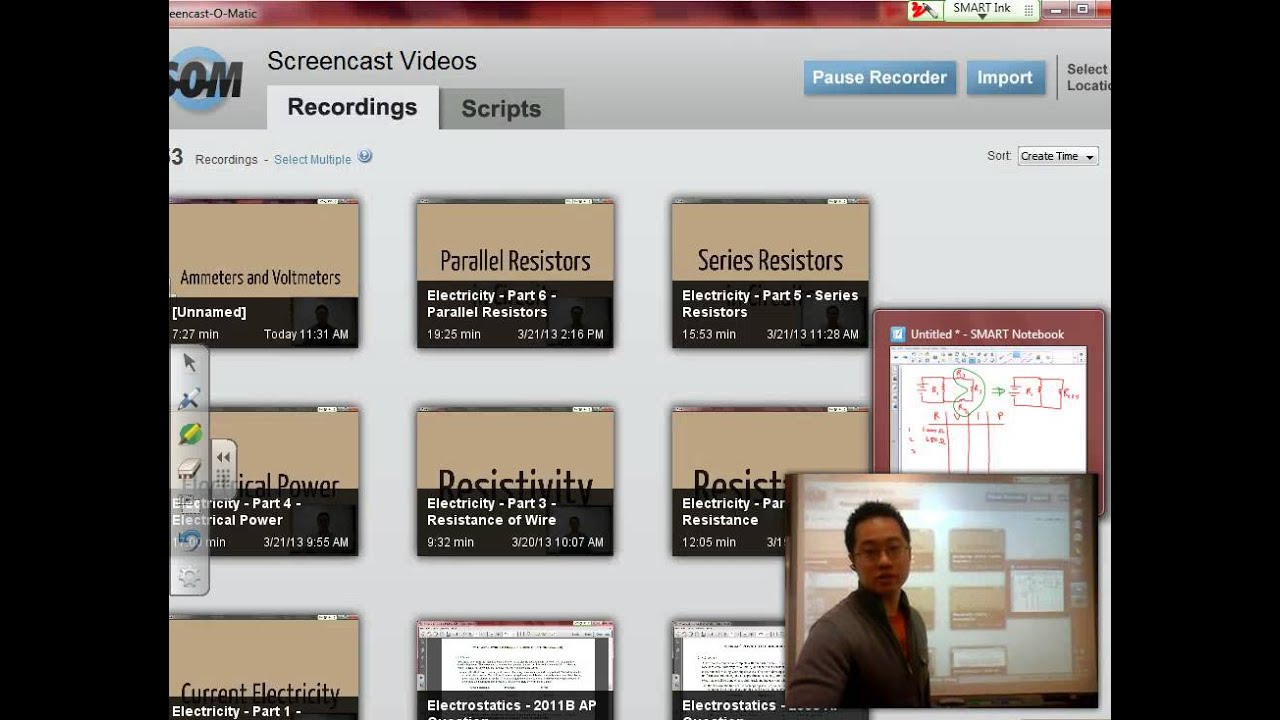Click the '15:53 min' duration text

(x=709, y=335)
